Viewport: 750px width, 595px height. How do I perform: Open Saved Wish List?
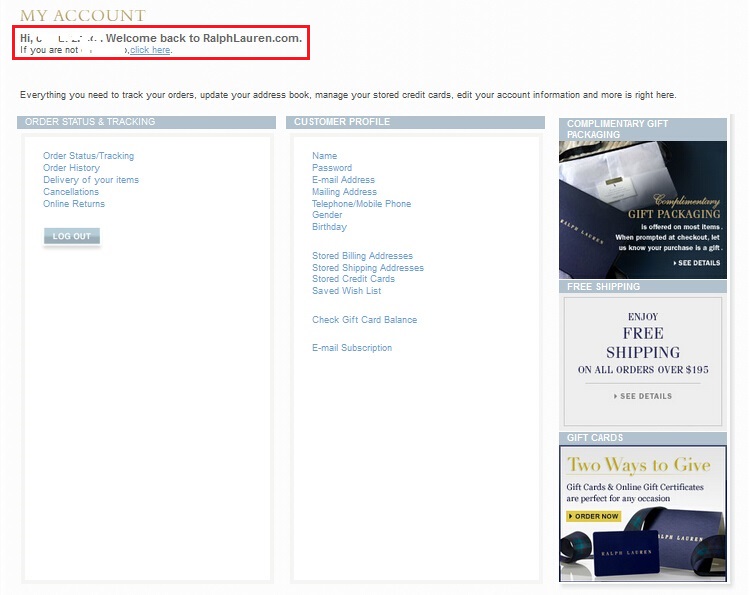click(x=346, y=291)
